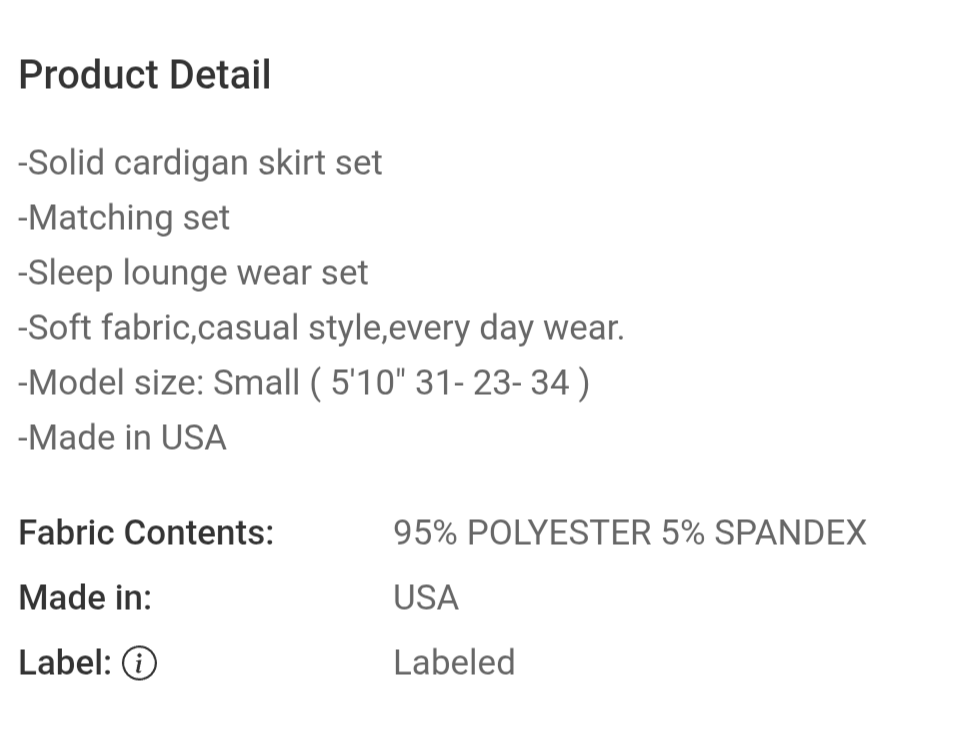Select the word SPANDEX in fabric contents
Image resolution: width=958 pixels, height=736 pixels.
[791, 533]
